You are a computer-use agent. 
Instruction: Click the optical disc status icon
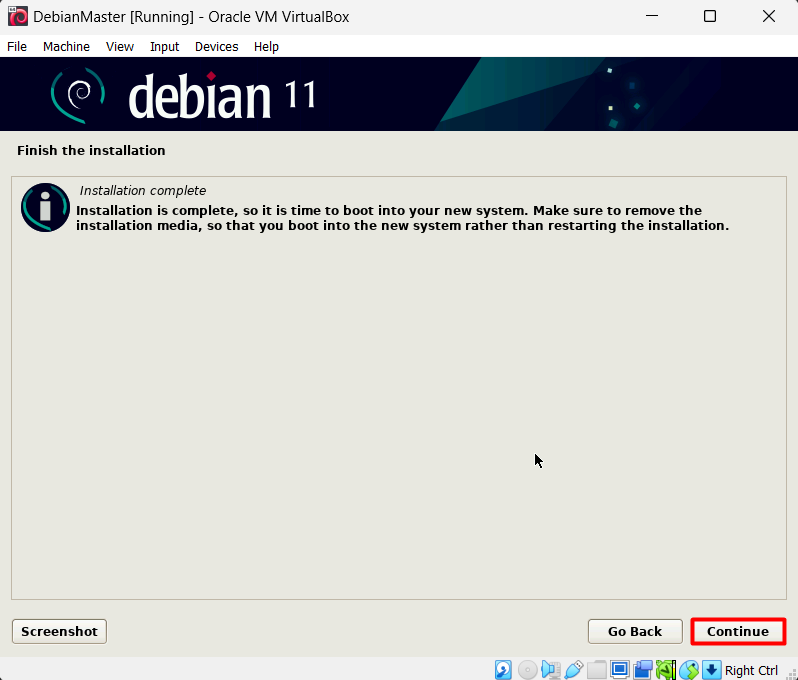coord(528,670)
